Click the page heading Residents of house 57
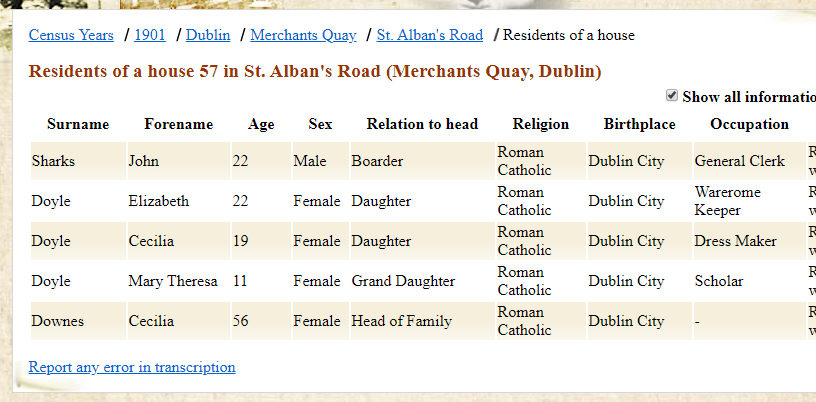Screen dimensions: 816x402 (x=315, y=72)
